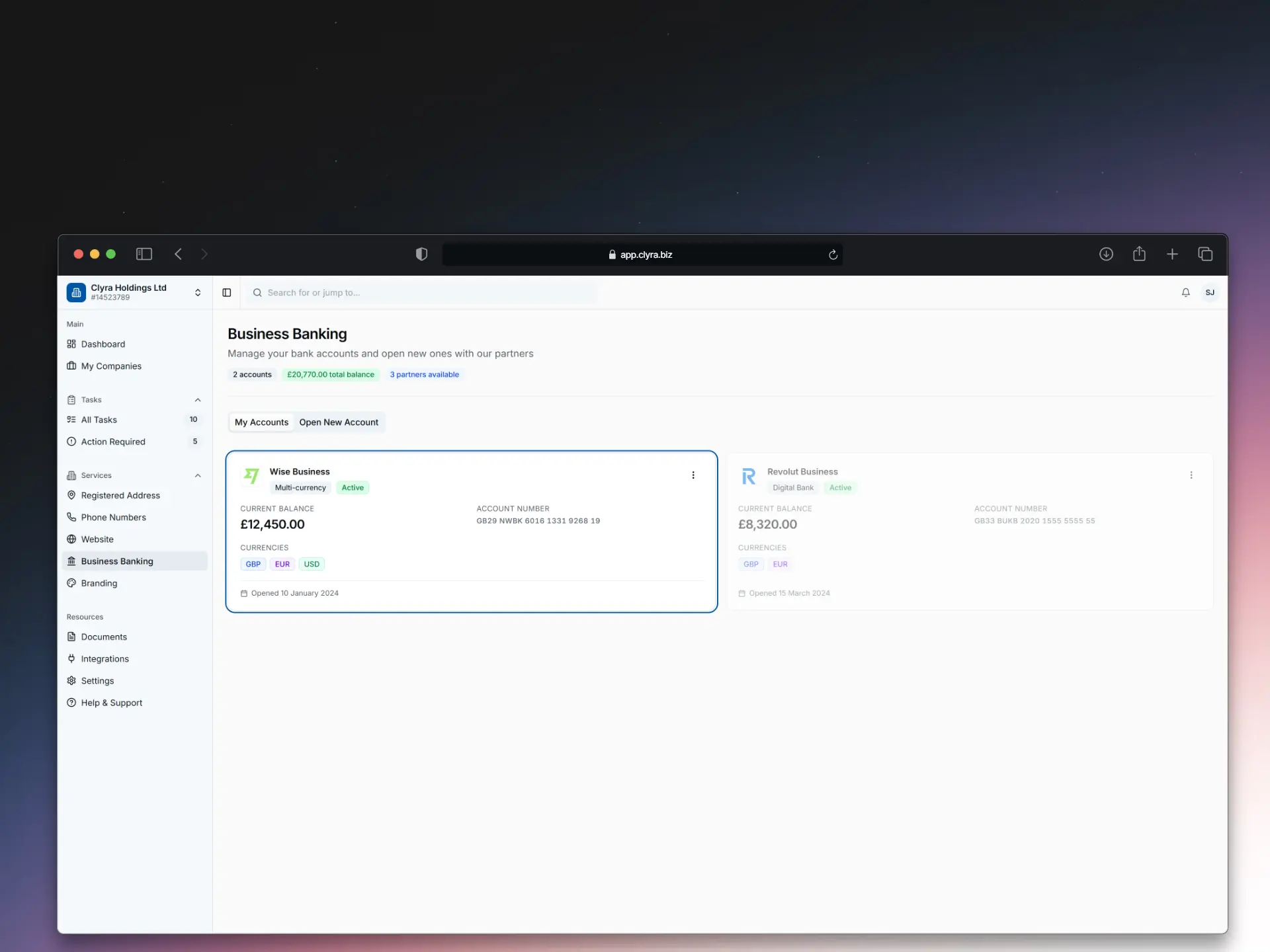Screen dimensions: 1270x952
Task: Select the My Accounts tab
Action: point(261,422)
